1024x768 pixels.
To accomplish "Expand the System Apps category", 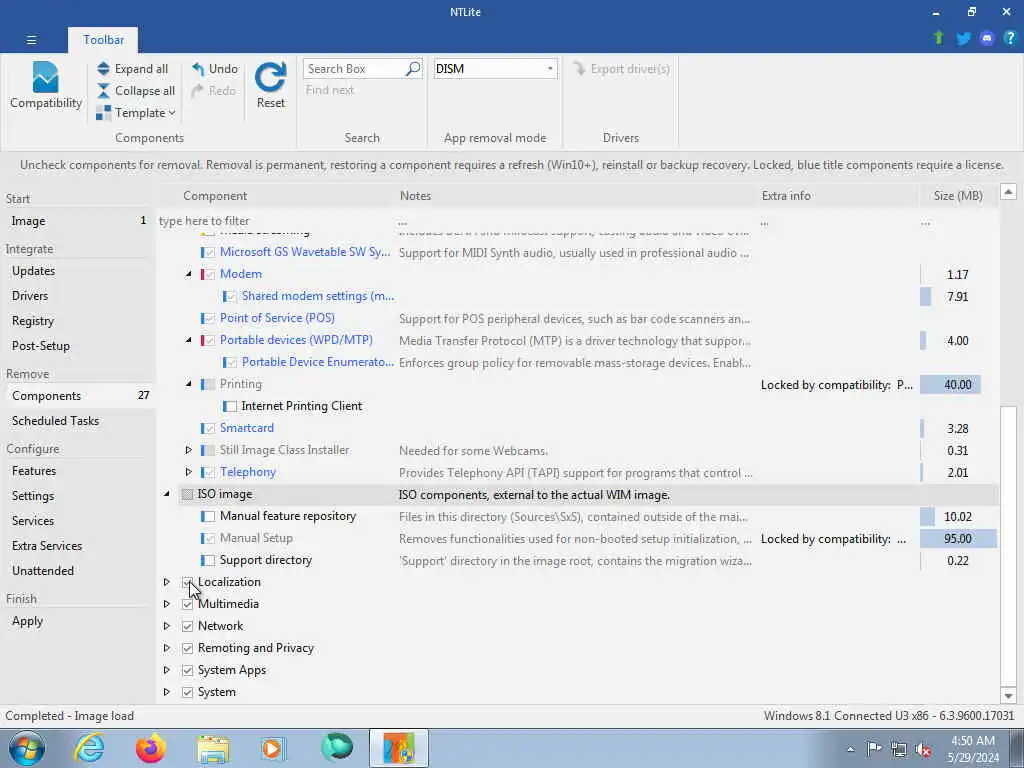I will coord(167,670).
